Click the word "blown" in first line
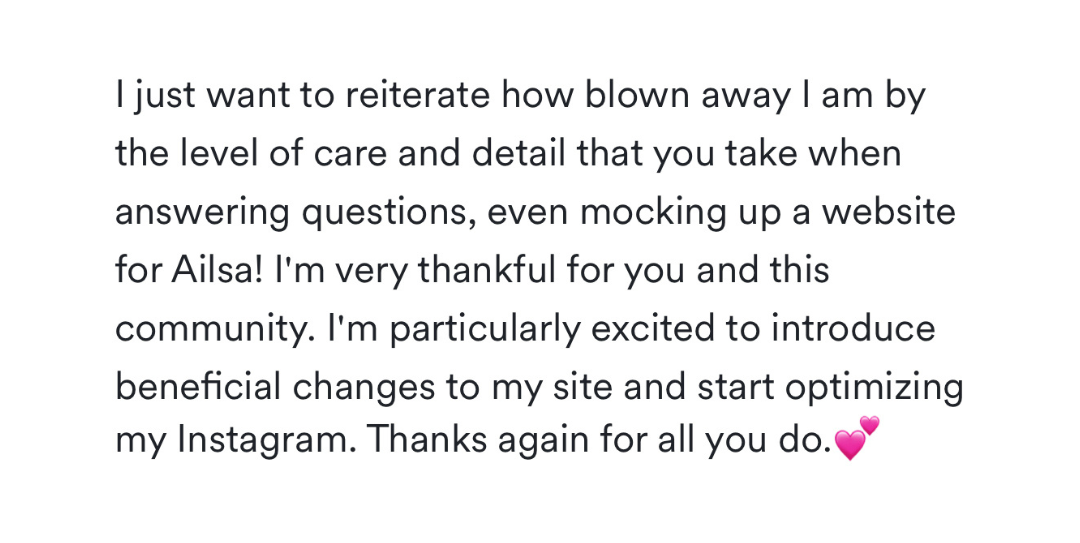Screen dimensions: 1080x543 click(x=638, y=95)
